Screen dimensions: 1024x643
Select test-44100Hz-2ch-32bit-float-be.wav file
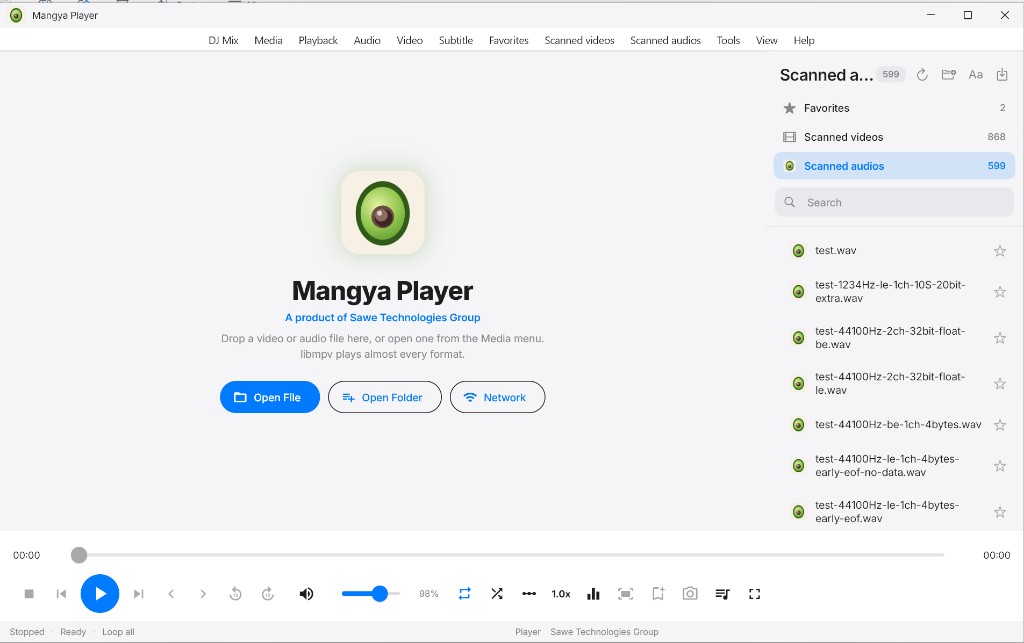click(x=889, y=338)
